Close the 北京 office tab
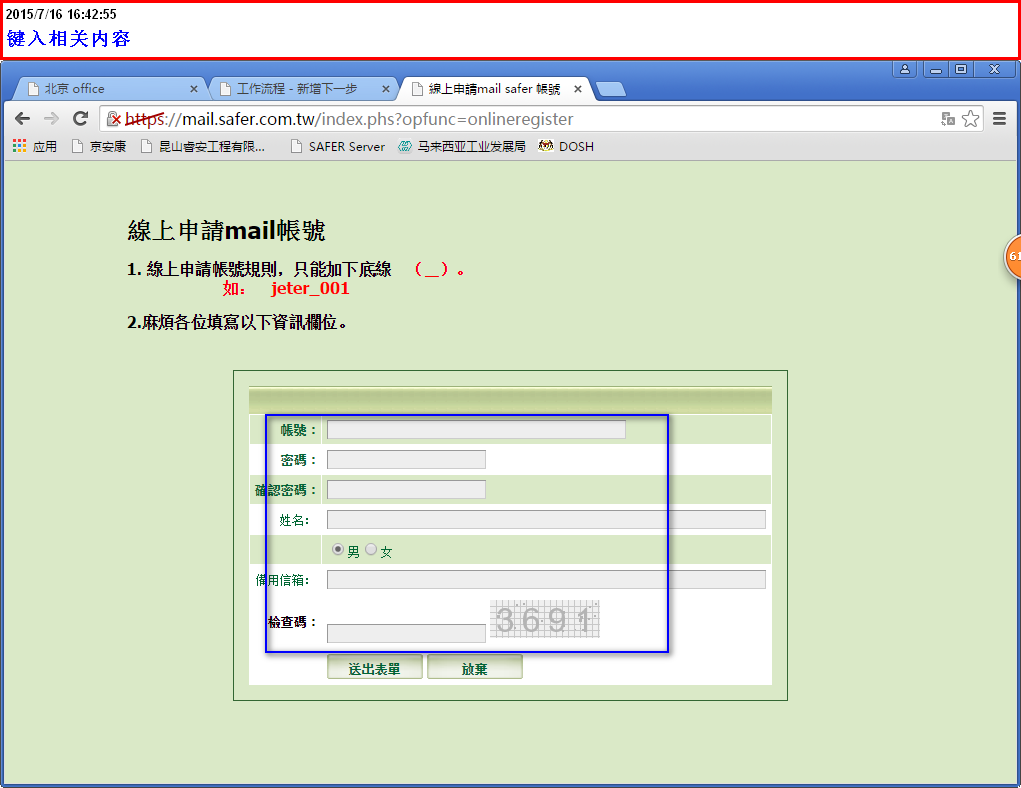This screenshot has width=1021, height=788. 194,89
